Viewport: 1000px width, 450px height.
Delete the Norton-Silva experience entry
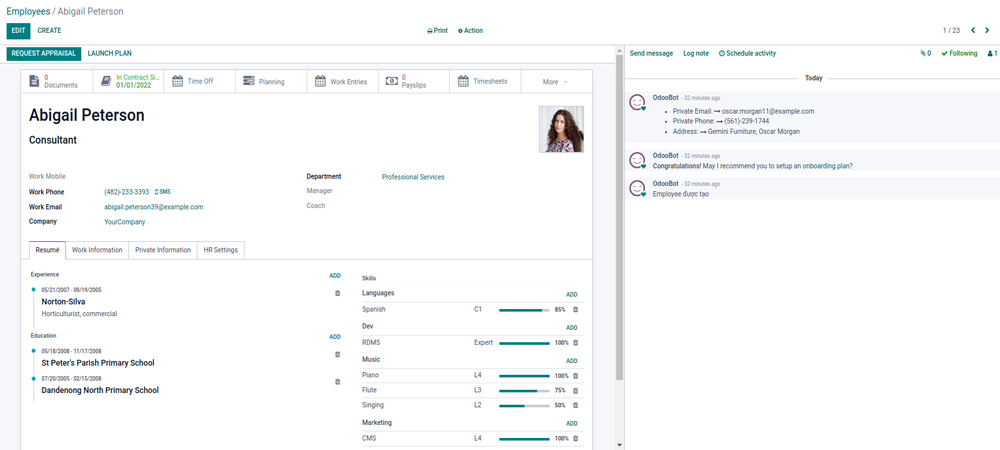pyautogui.click(x=337, y=293)
